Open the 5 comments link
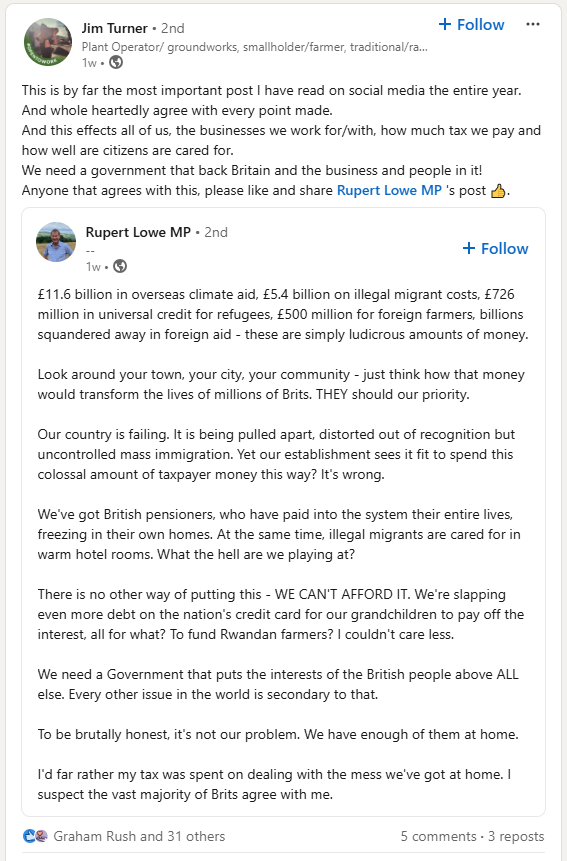 click(439, 836)
